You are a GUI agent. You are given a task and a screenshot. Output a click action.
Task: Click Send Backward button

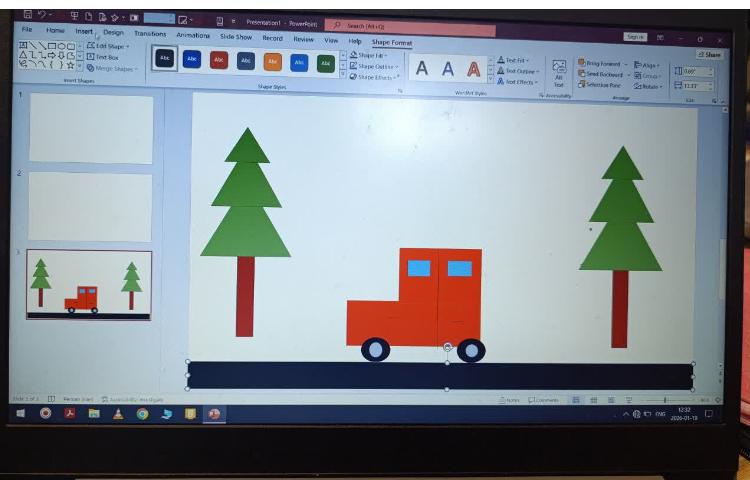603,74
